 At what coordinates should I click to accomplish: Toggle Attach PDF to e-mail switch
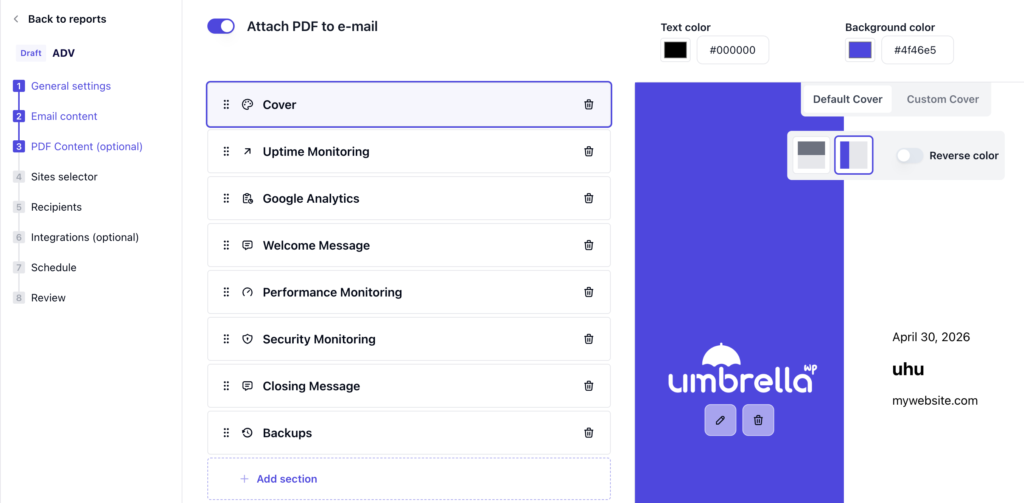[x=221, y=26]
